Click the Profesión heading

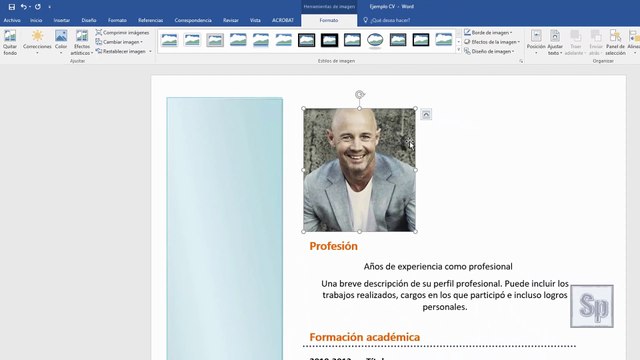[x=333, y=246]
